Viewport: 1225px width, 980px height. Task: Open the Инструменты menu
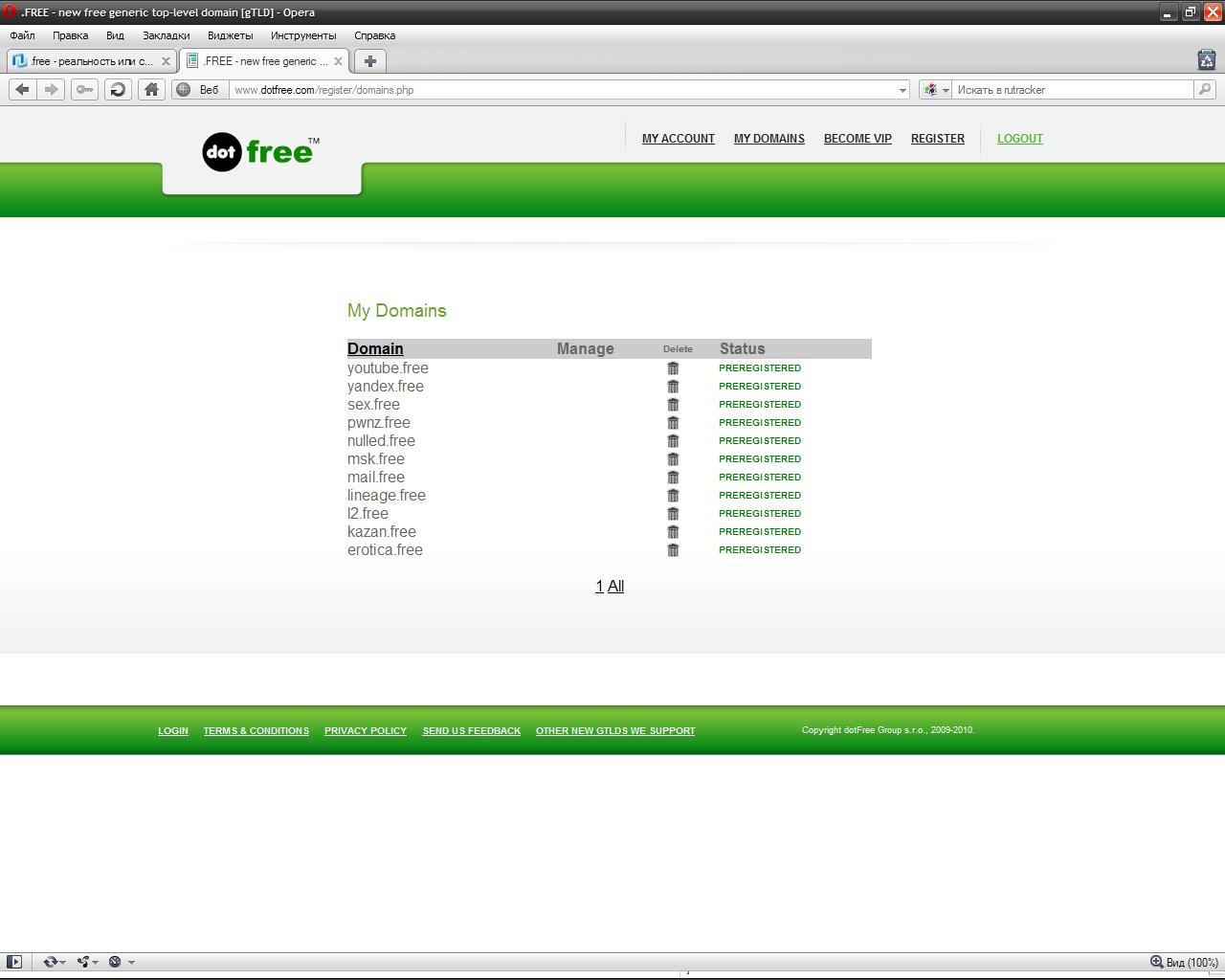coord(302,35)
